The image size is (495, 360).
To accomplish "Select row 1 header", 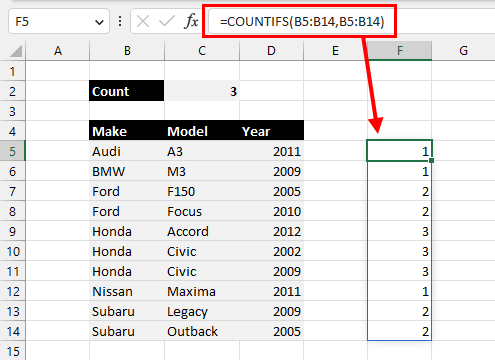I will click(x=13, y=71).
